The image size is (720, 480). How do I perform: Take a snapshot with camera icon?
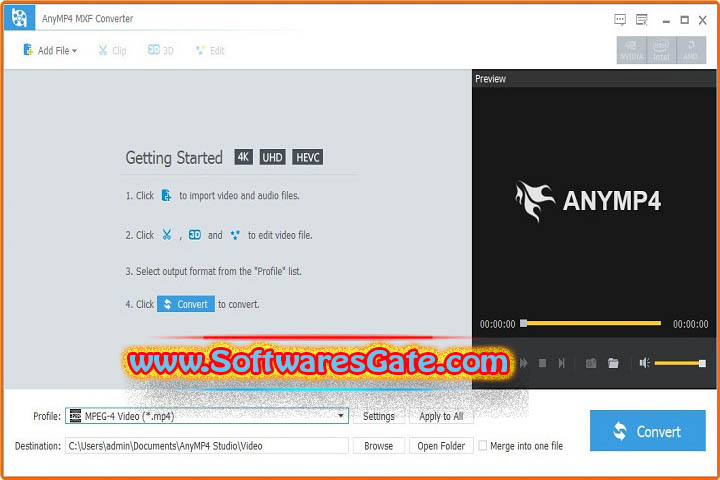click(591, 363)
